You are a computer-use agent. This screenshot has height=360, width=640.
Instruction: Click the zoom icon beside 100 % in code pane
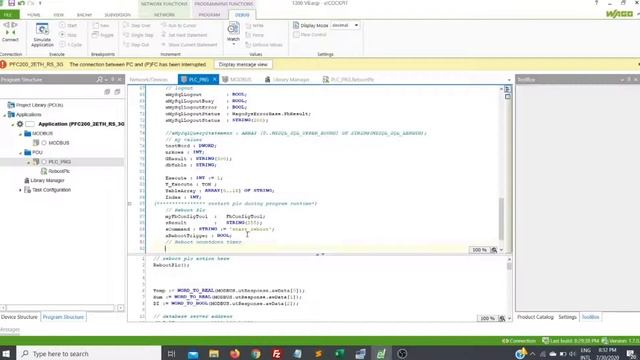502,318
